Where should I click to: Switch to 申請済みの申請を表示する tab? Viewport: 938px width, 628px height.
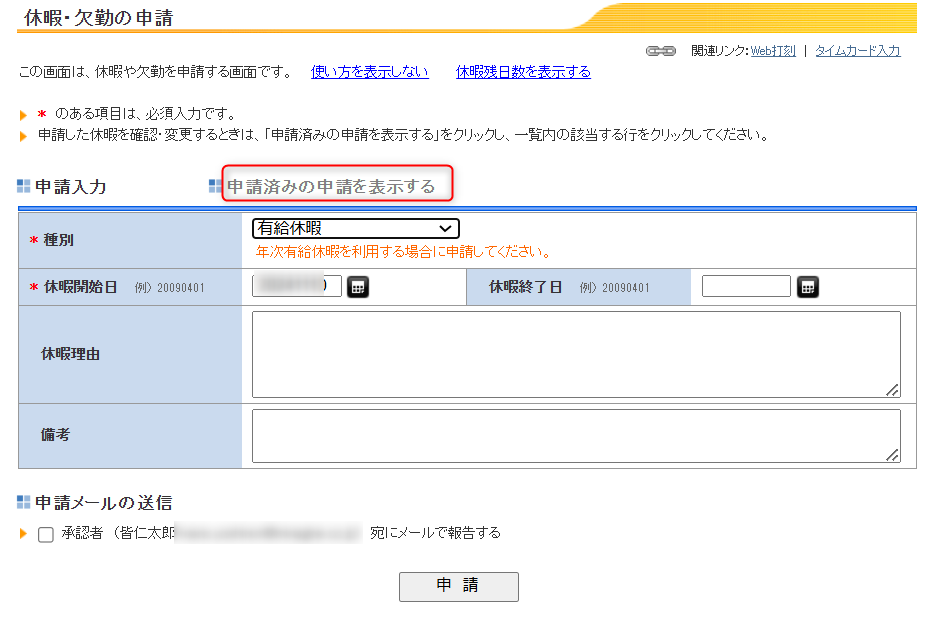pyautogui.click(x=331, y=187)
